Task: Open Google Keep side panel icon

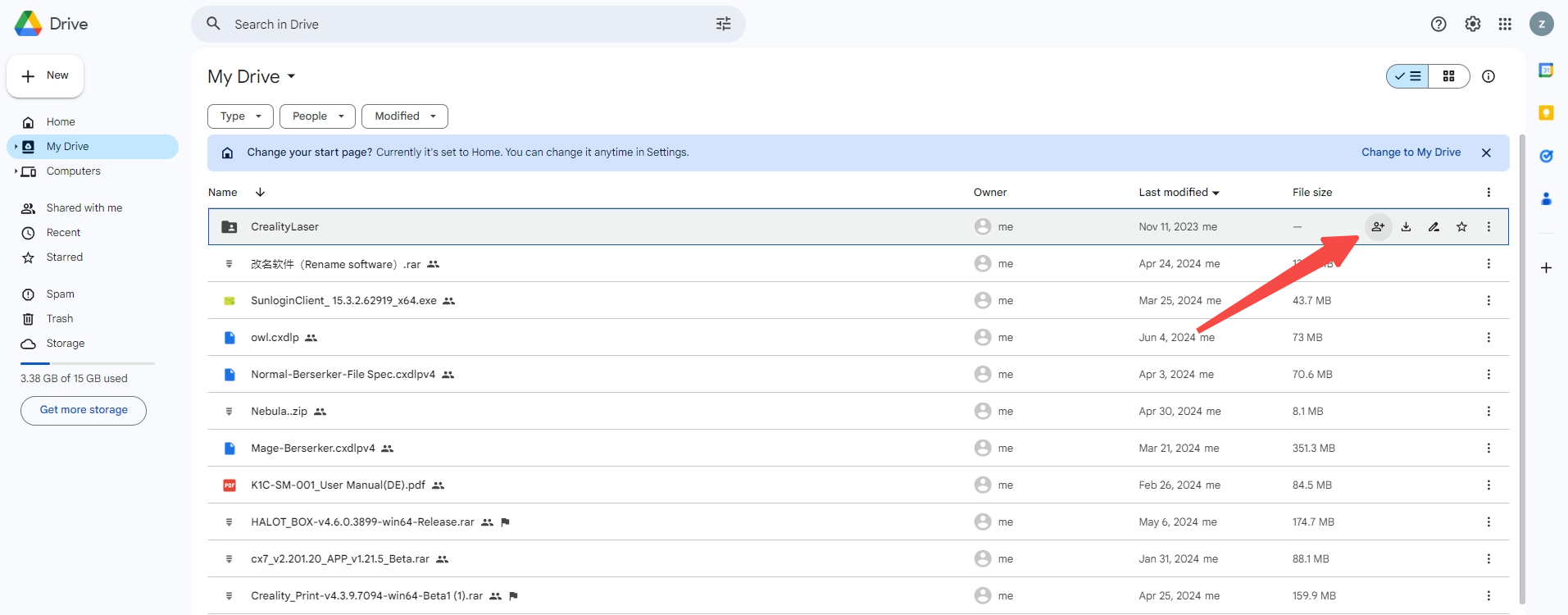Action: click(x=1546, y=113)
